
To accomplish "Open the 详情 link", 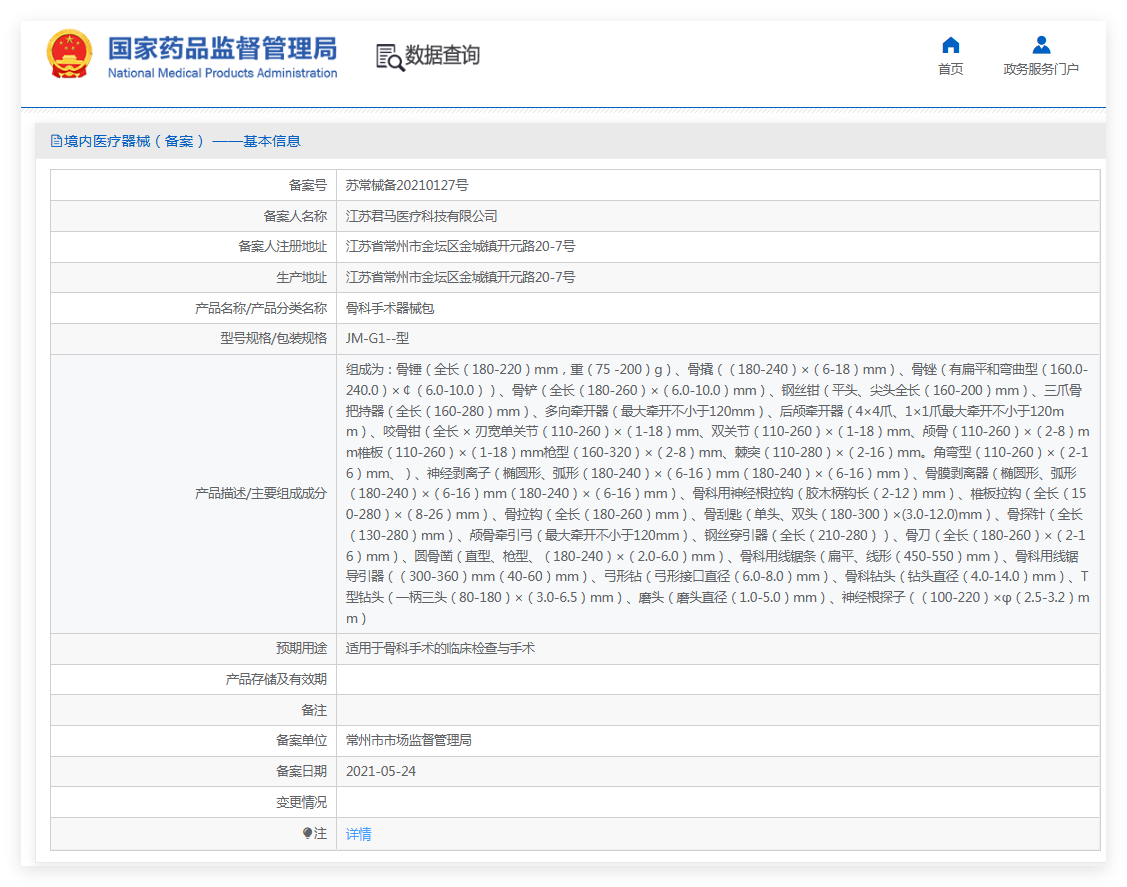I will pyautogui.click(x=358, y=834).
